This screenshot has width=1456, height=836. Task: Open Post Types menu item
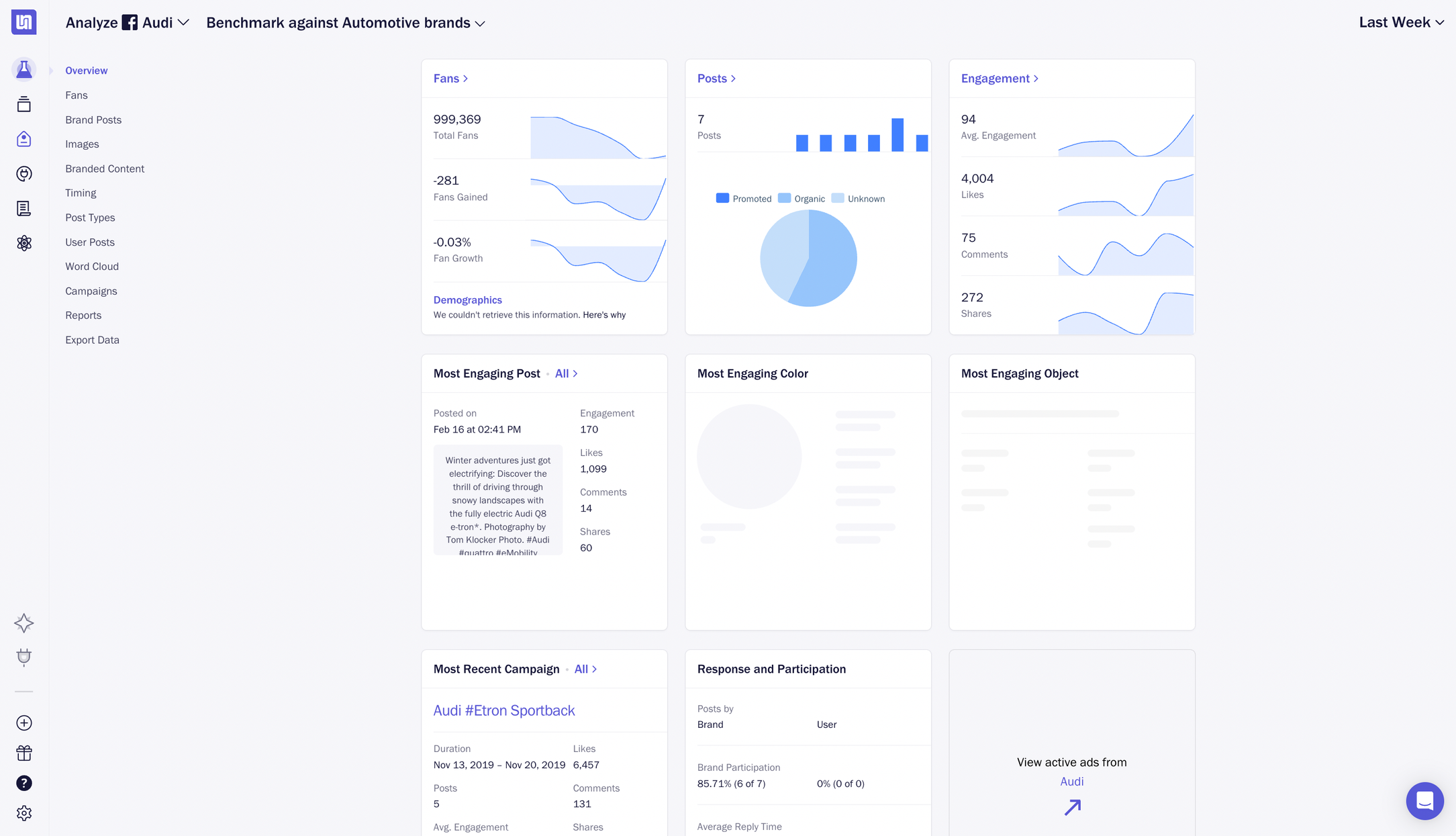point(90,218)
